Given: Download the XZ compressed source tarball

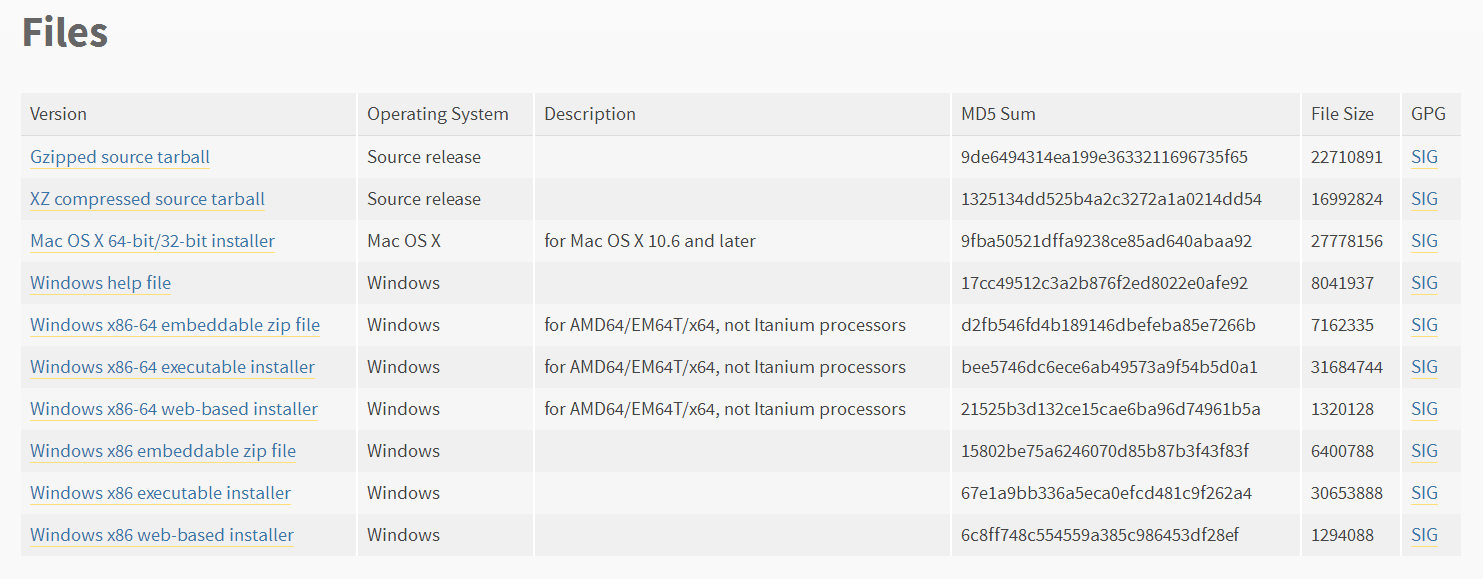Looking at the screenshot, I should tap(147, 199).
